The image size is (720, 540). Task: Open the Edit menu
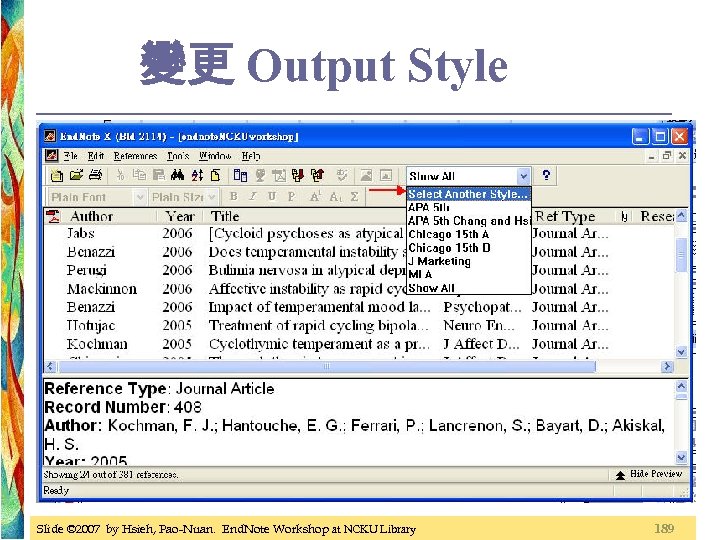pyautogui.click(x=96, y=156)
